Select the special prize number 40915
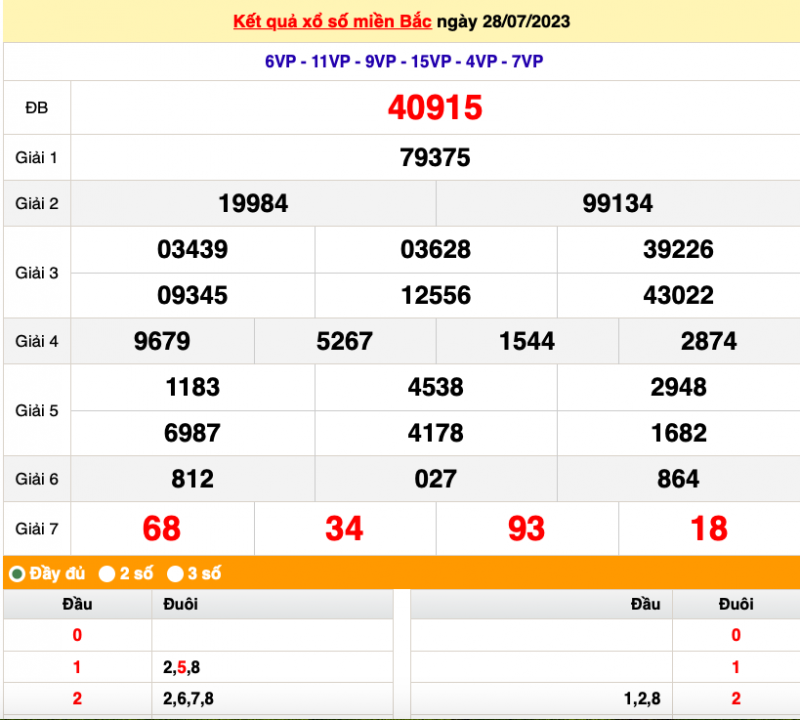Viewport: 800px width, 720px height. [437, 108]
